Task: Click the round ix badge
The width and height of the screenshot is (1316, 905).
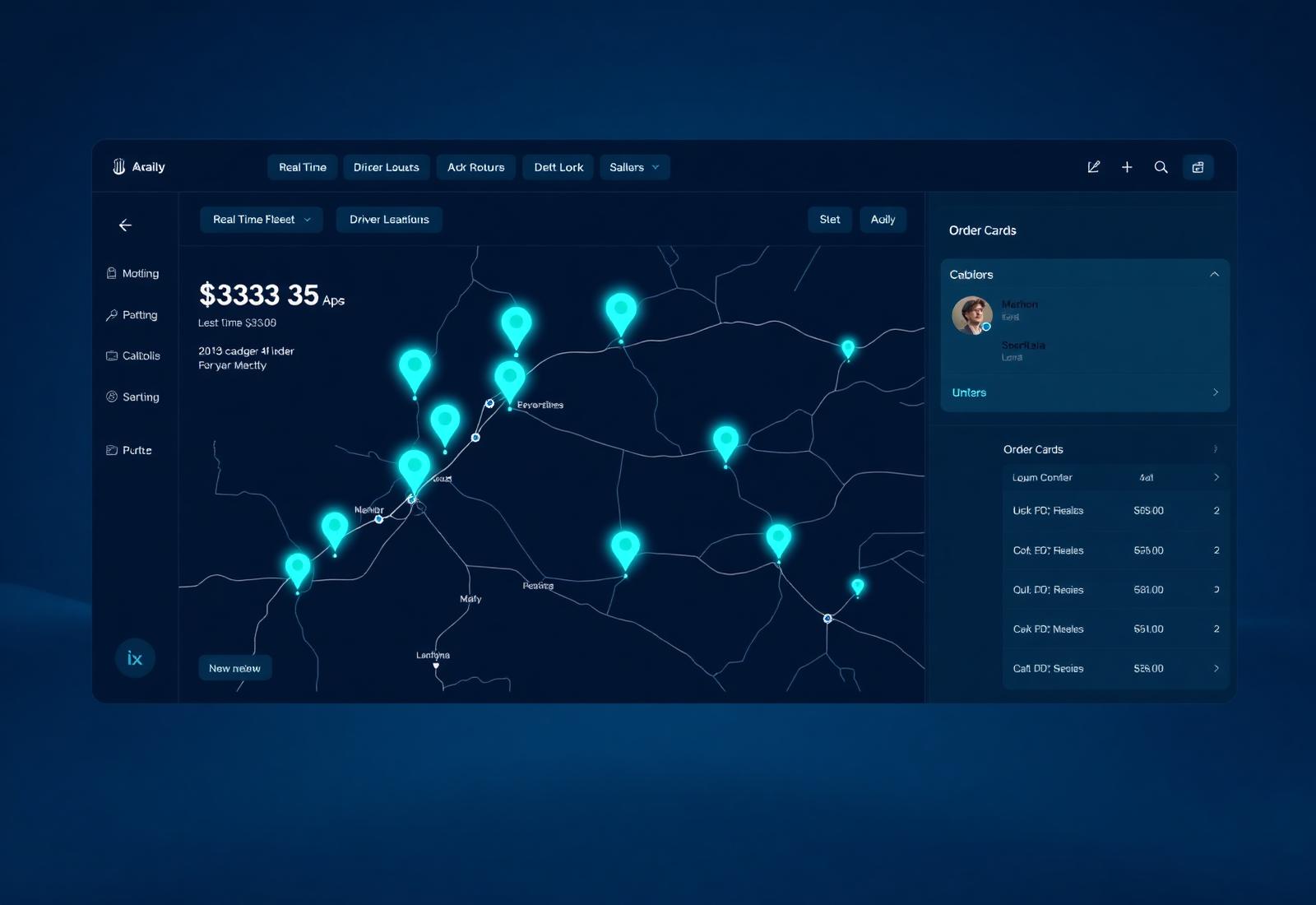Action: 135,658
